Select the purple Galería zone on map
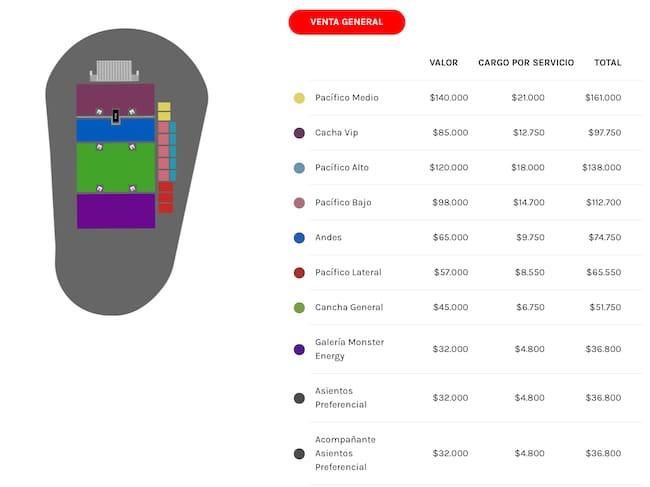 116,211
